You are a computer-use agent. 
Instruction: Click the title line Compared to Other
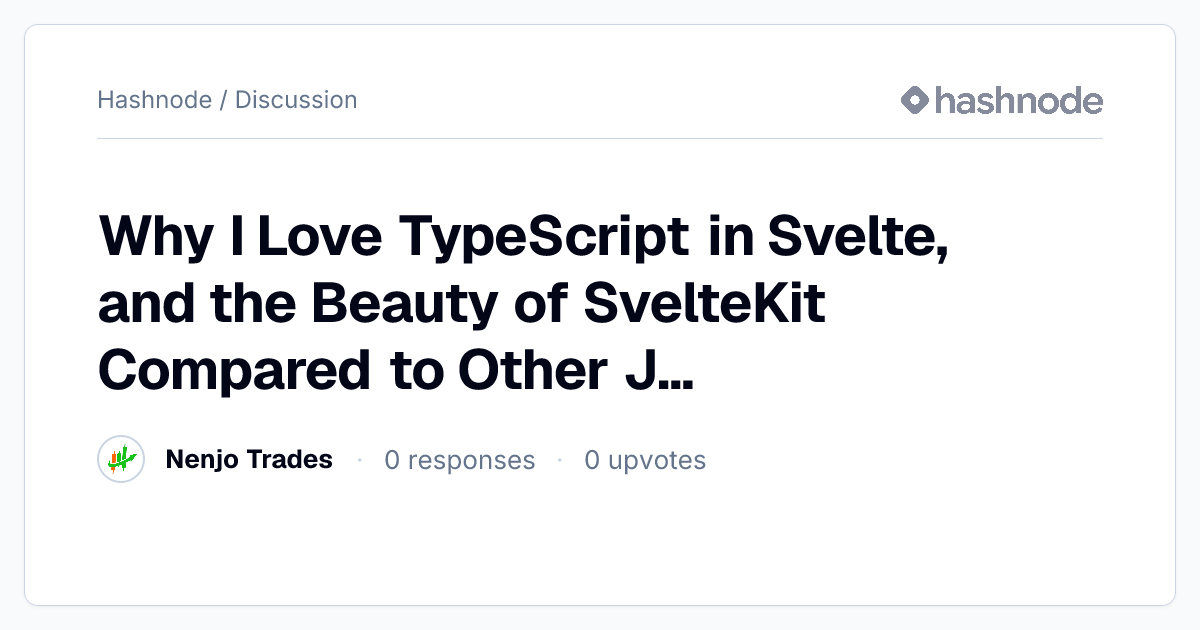(x=396, y=371)
